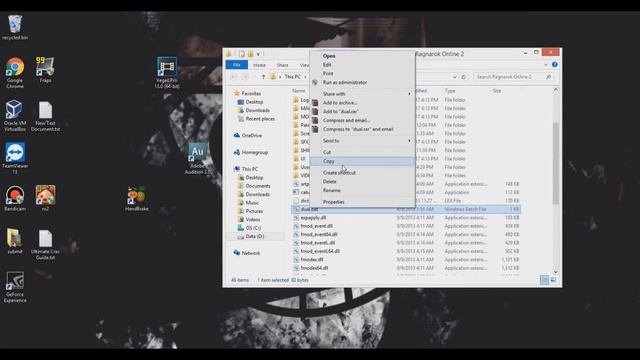Select the submit folder on desktop
Viewport: 640px width, 360px height.
(x=15, y=241)
